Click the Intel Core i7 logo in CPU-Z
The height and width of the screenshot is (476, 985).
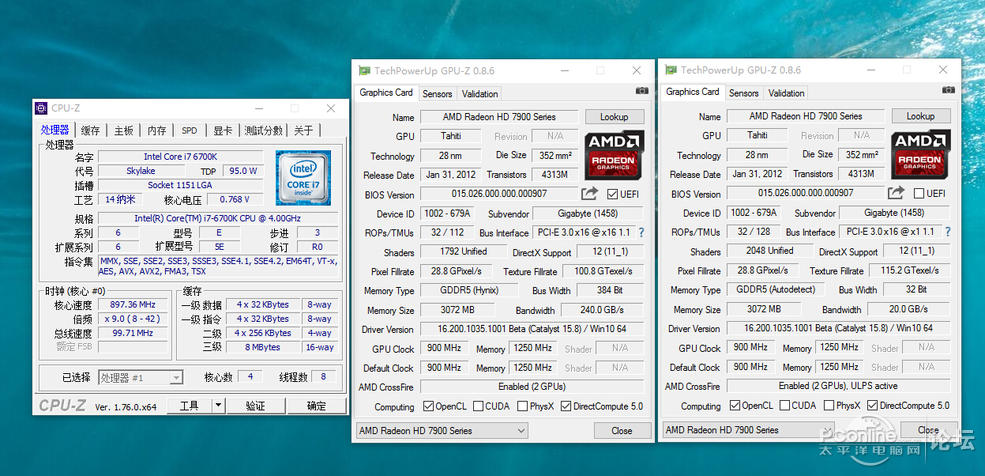[x=303, y=178]
